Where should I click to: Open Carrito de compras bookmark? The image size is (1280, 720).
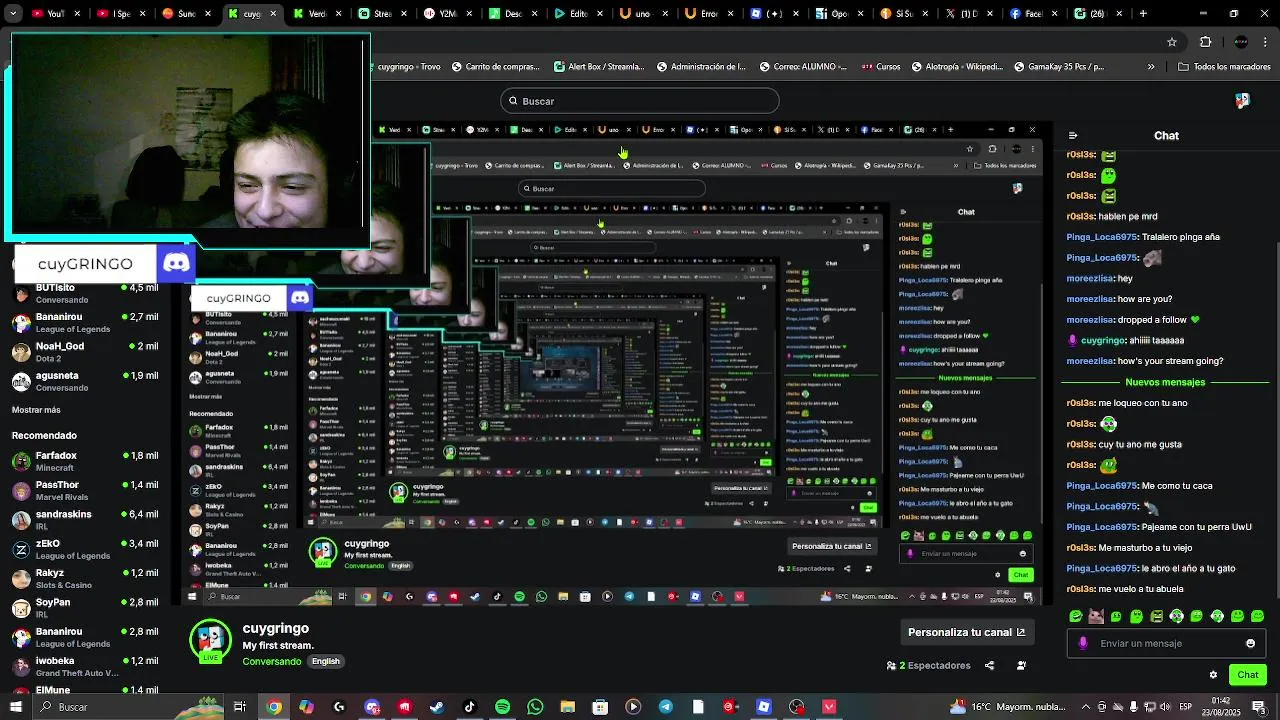coord(494,67)
